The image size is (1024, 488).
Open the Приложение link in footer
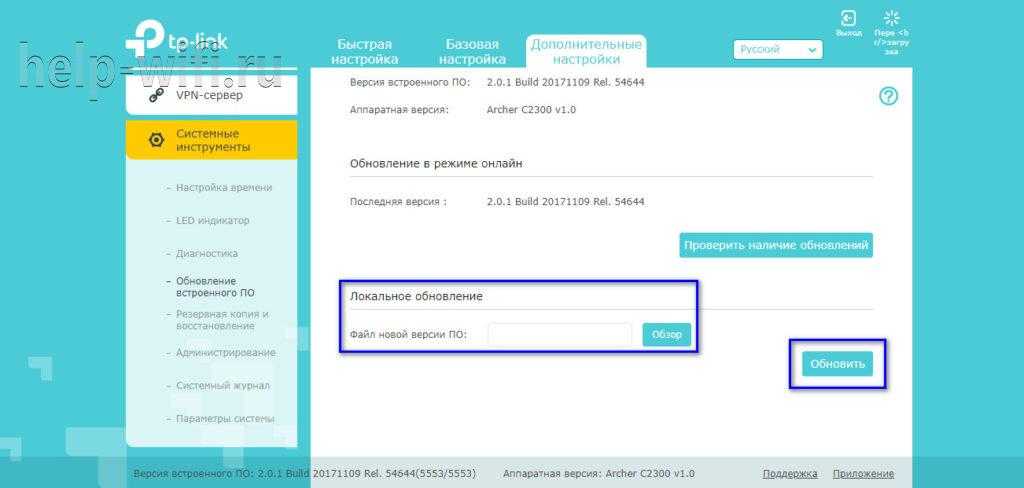(x=863, y=474)
